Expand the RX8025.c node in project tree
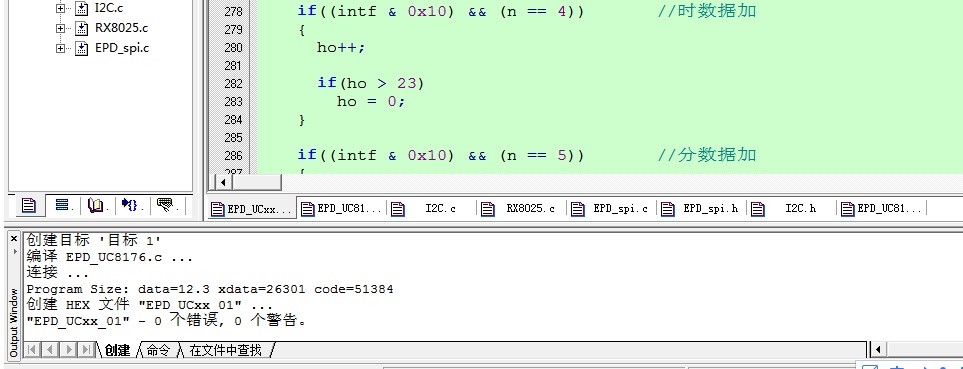963x369 pixels. coord(60,28)
